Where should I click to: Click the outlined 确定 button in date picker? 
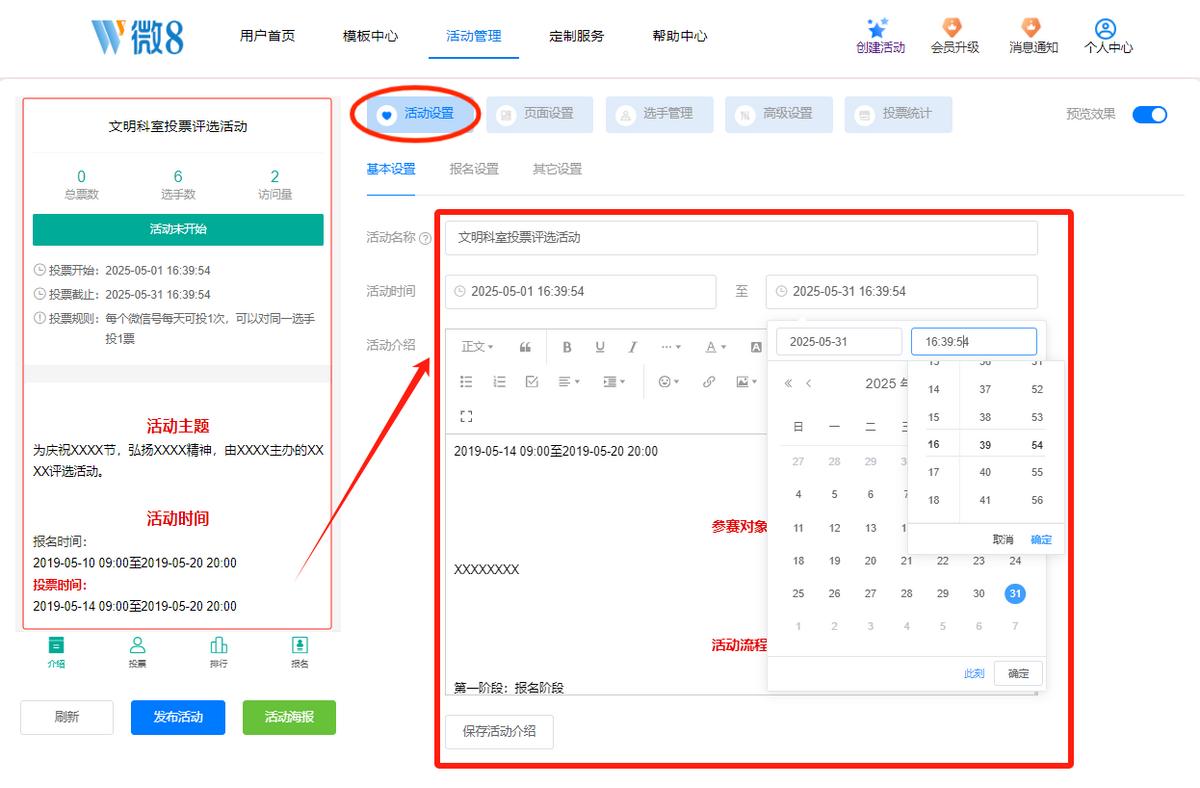1018,673
